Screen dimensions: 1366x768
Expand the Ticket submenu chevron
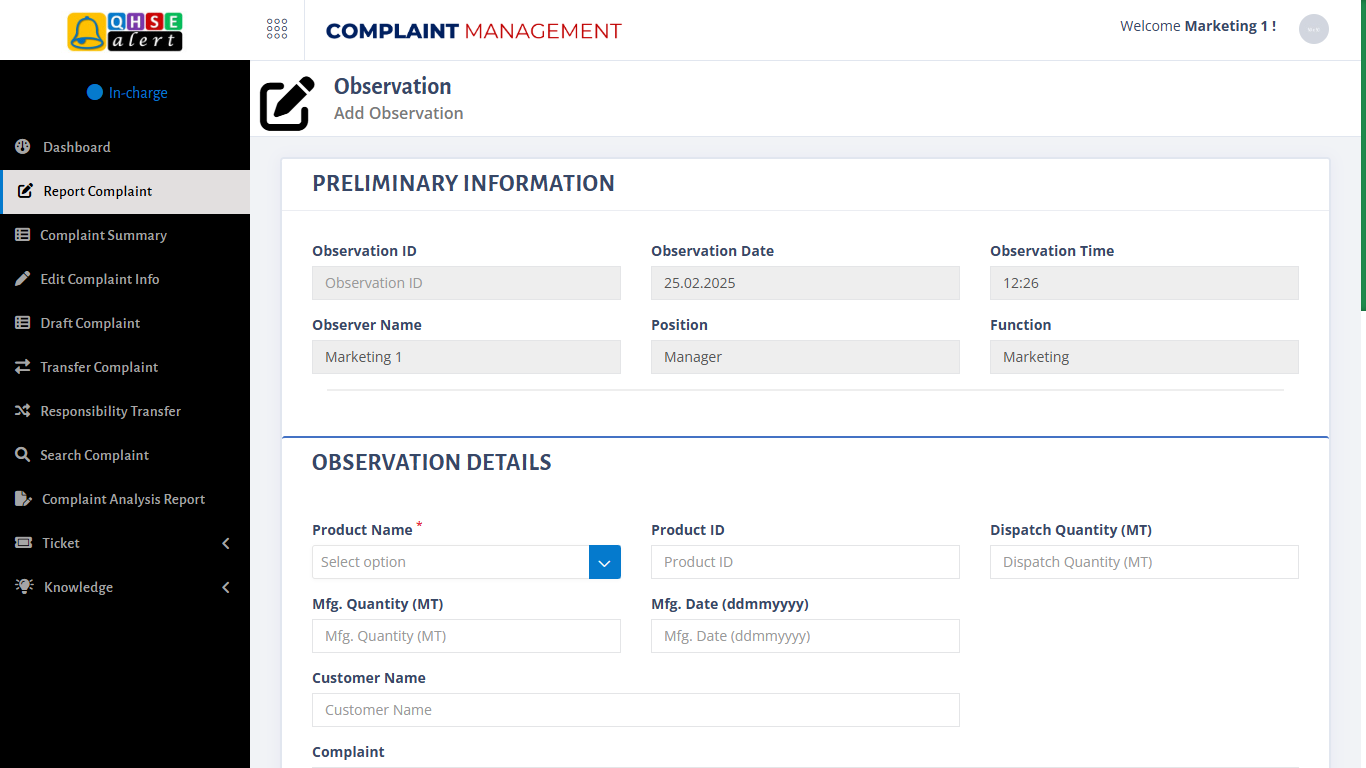tap(225, 543)
